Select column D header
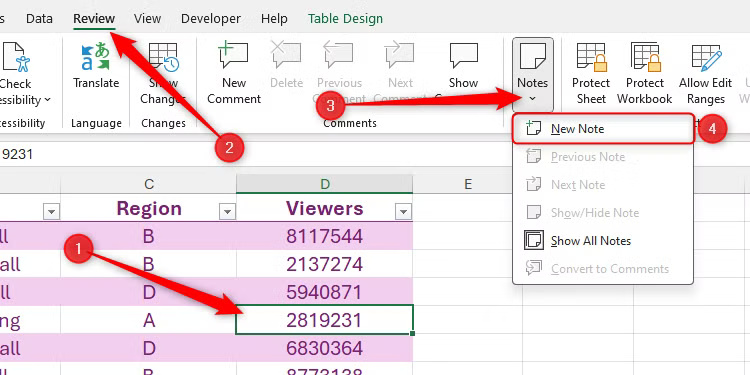 [325, 184]
